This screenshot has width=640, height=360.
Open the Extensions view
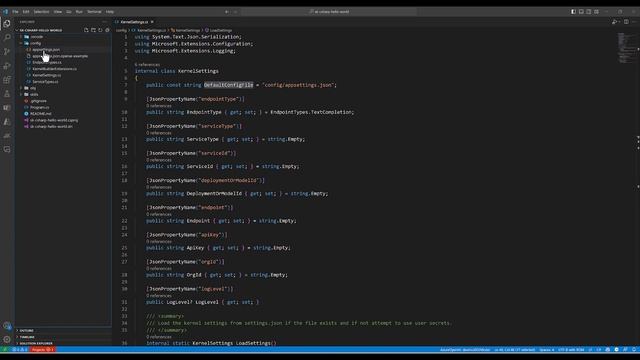tap(7, 80)
